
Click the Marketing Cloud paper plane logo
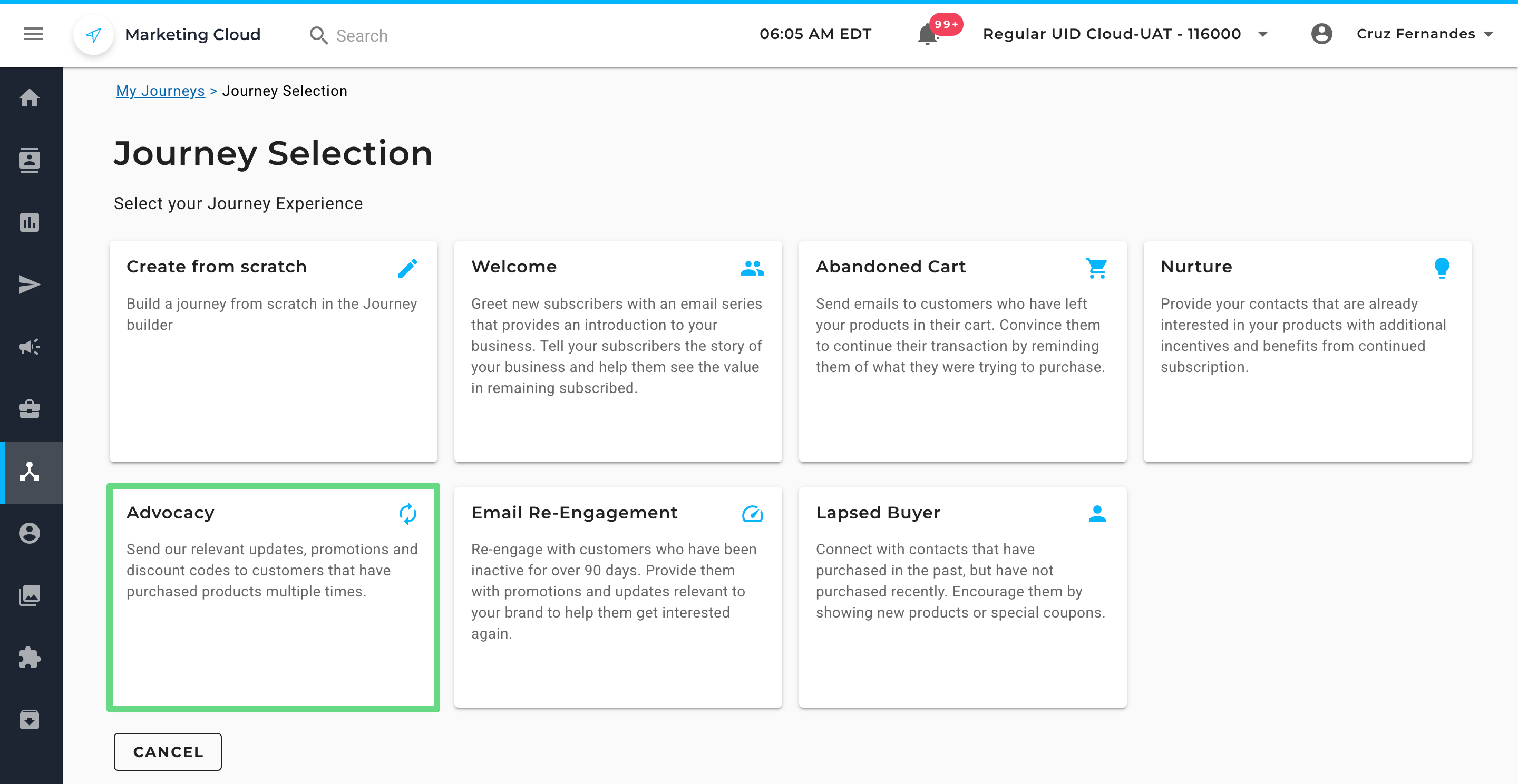[x=93, y=35]
